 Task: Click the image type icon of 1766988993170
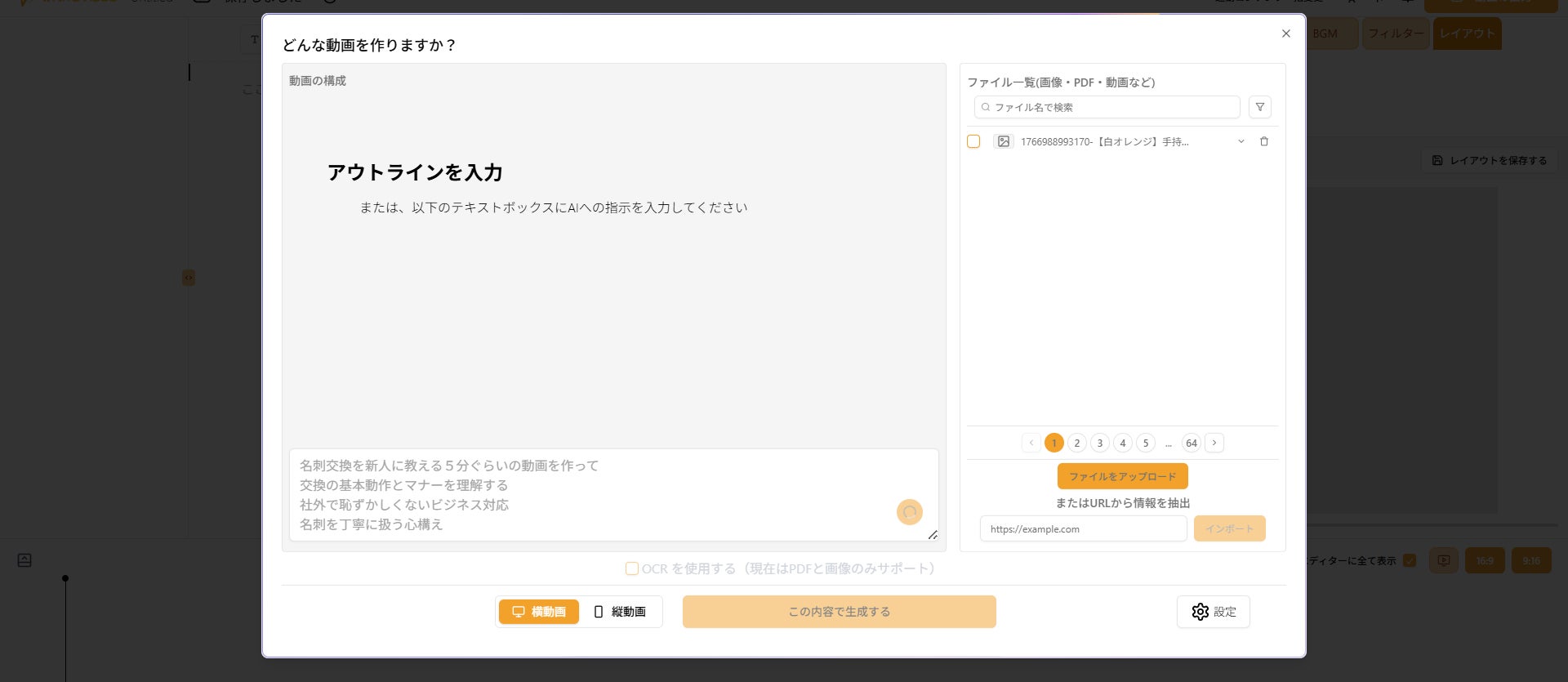coord(1004,141)
